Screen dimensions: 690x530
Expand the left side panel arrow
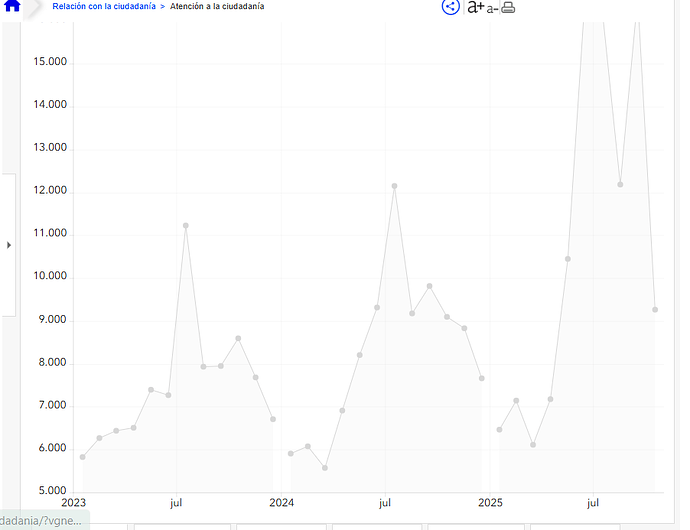point(9,245)
